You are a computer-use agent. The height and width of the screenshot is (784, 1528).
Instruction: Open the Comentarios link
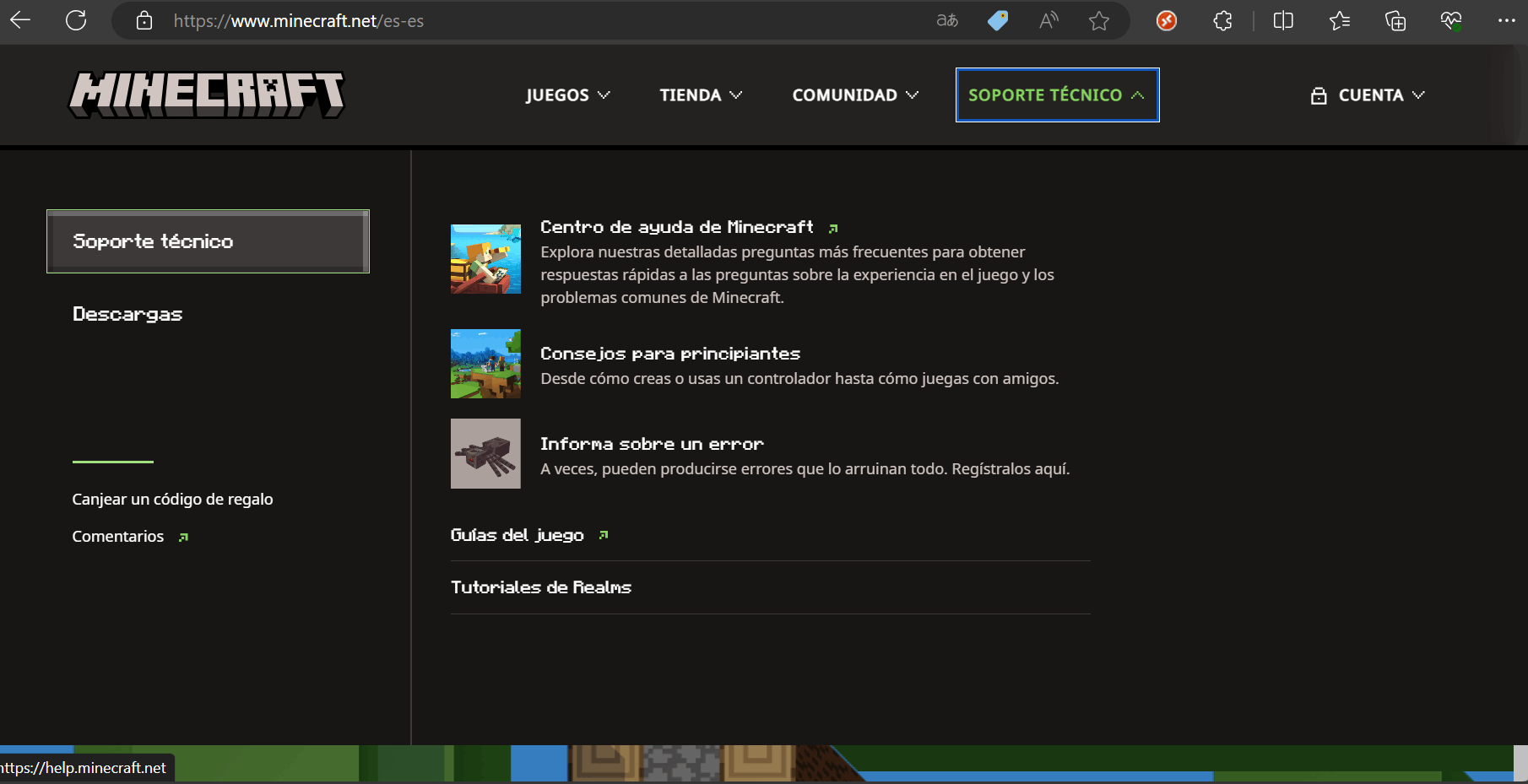point(118,537)
